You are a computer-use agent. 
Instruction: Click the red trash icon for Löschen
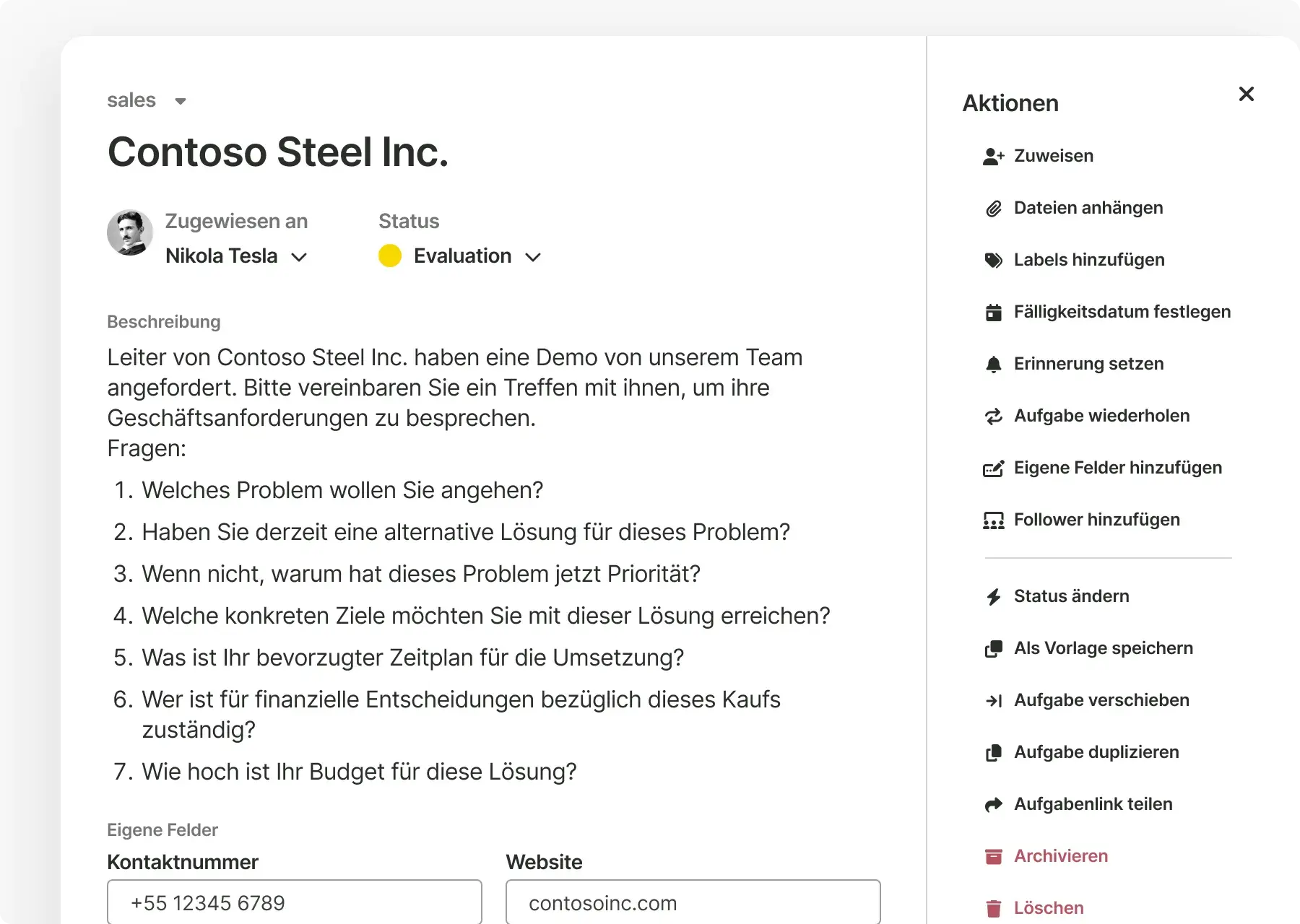pyautogui.click(x=994, y=908)
